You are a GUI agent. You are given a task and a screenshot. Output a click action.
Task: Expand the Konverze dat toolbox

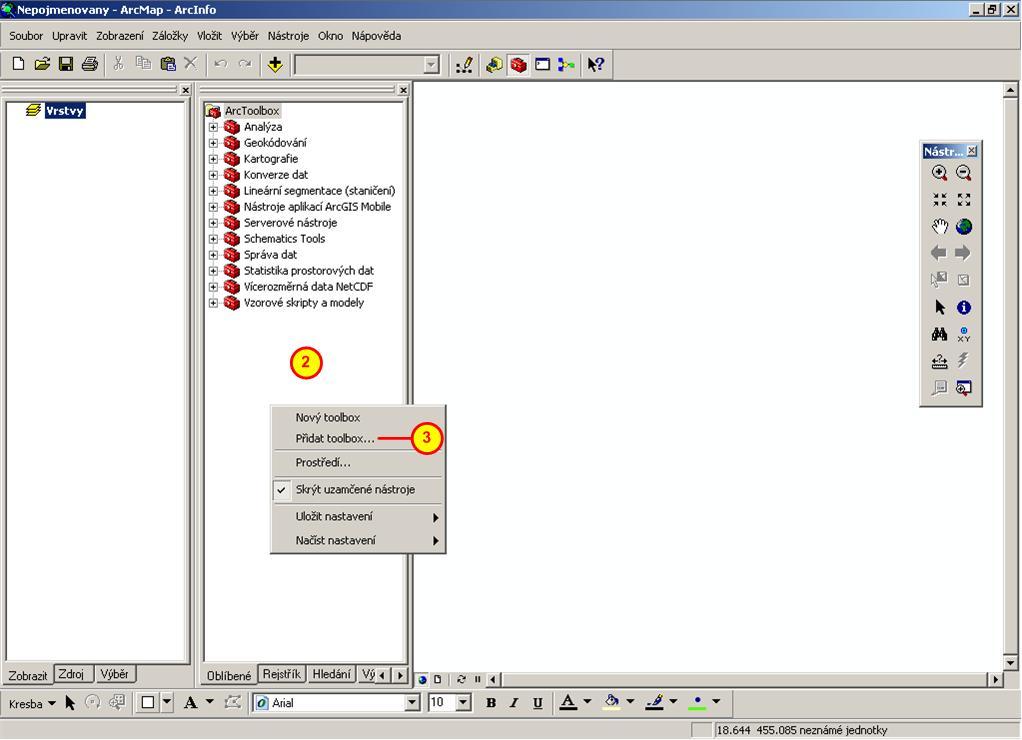tap(213, 175)
